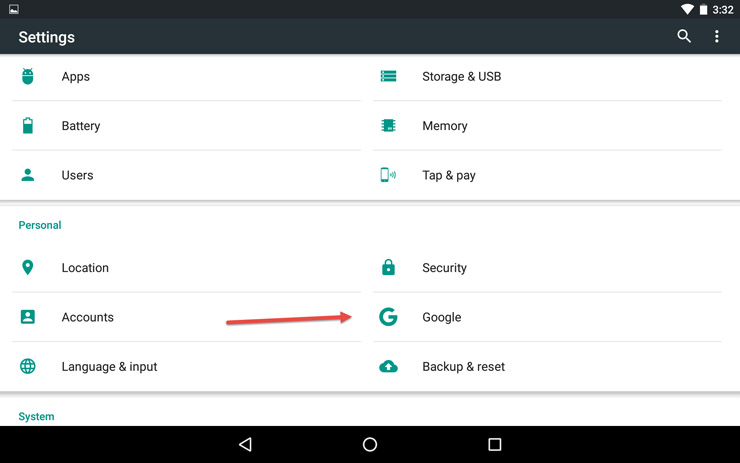
Task: Tap the Accounts contact icon
Action: pos(28,317)
